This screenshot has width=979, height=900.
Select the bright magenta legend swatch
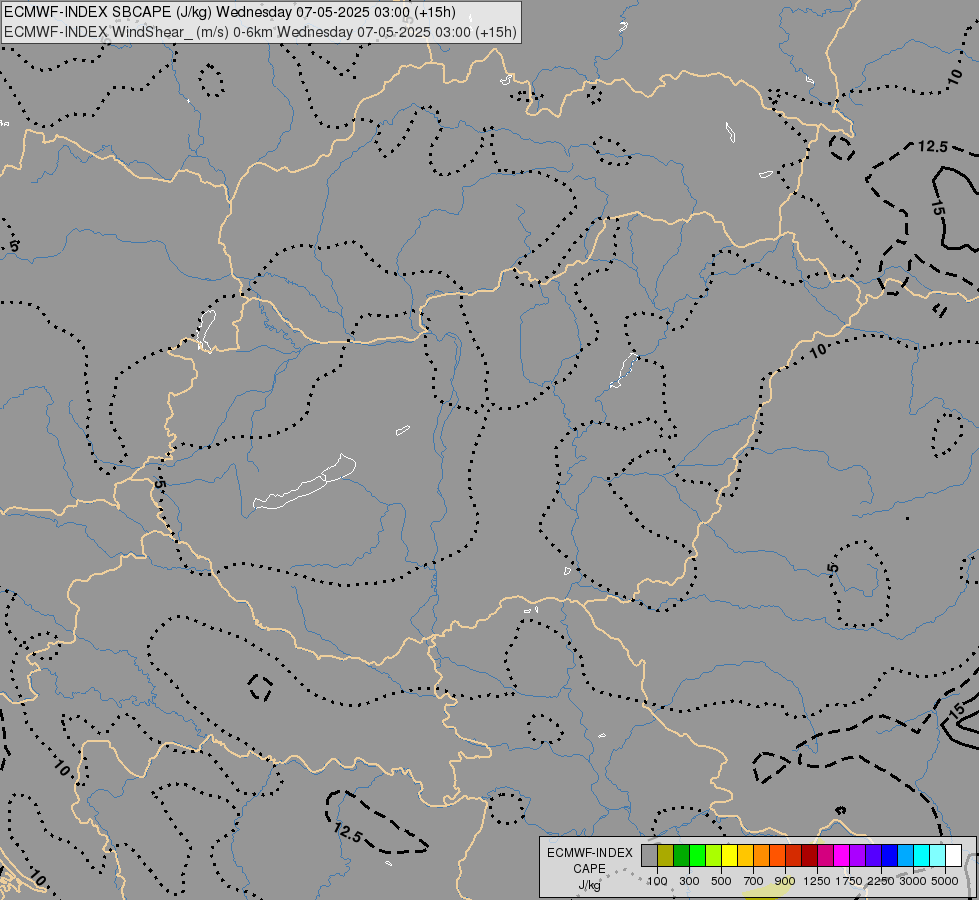pyautogui.click(x=841, y=856)
